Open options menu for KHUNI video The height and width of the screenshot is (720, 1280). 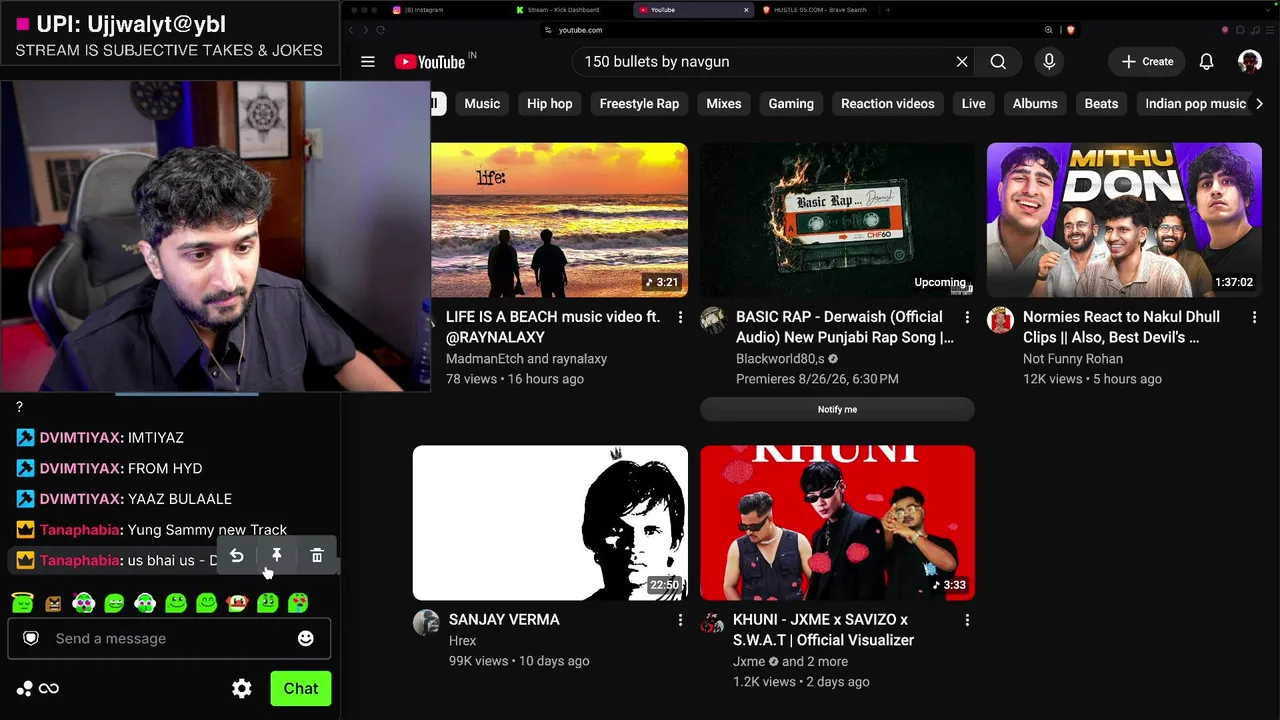(x=967, y=620)
